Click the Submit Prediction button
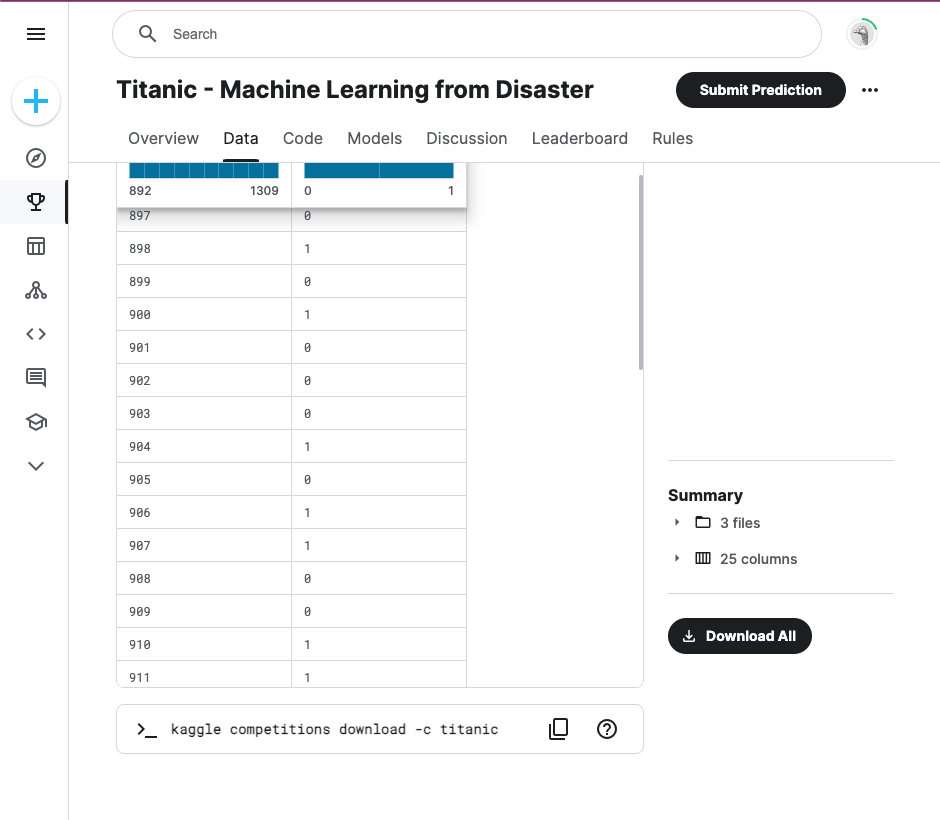Viewport: 940px width, 820px height. pyautogui.click(x=761, y=90)
